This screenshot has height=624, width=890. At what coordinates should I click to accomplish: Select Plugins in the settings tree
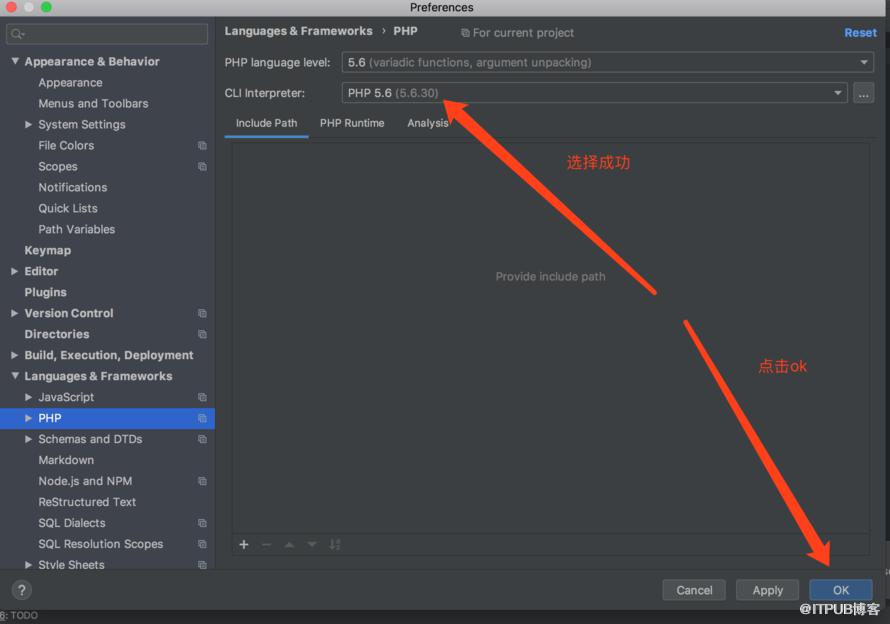pyautogui.click(x=45, y=292)
